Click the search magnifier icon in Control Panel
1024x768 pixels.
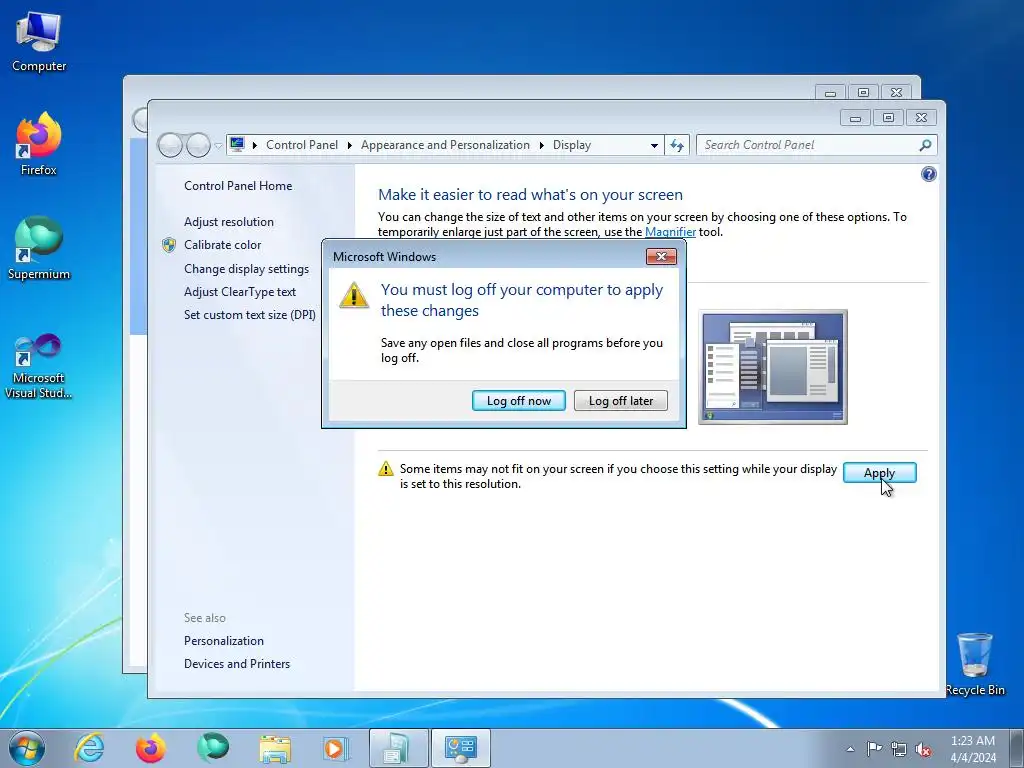coord(925,145)
